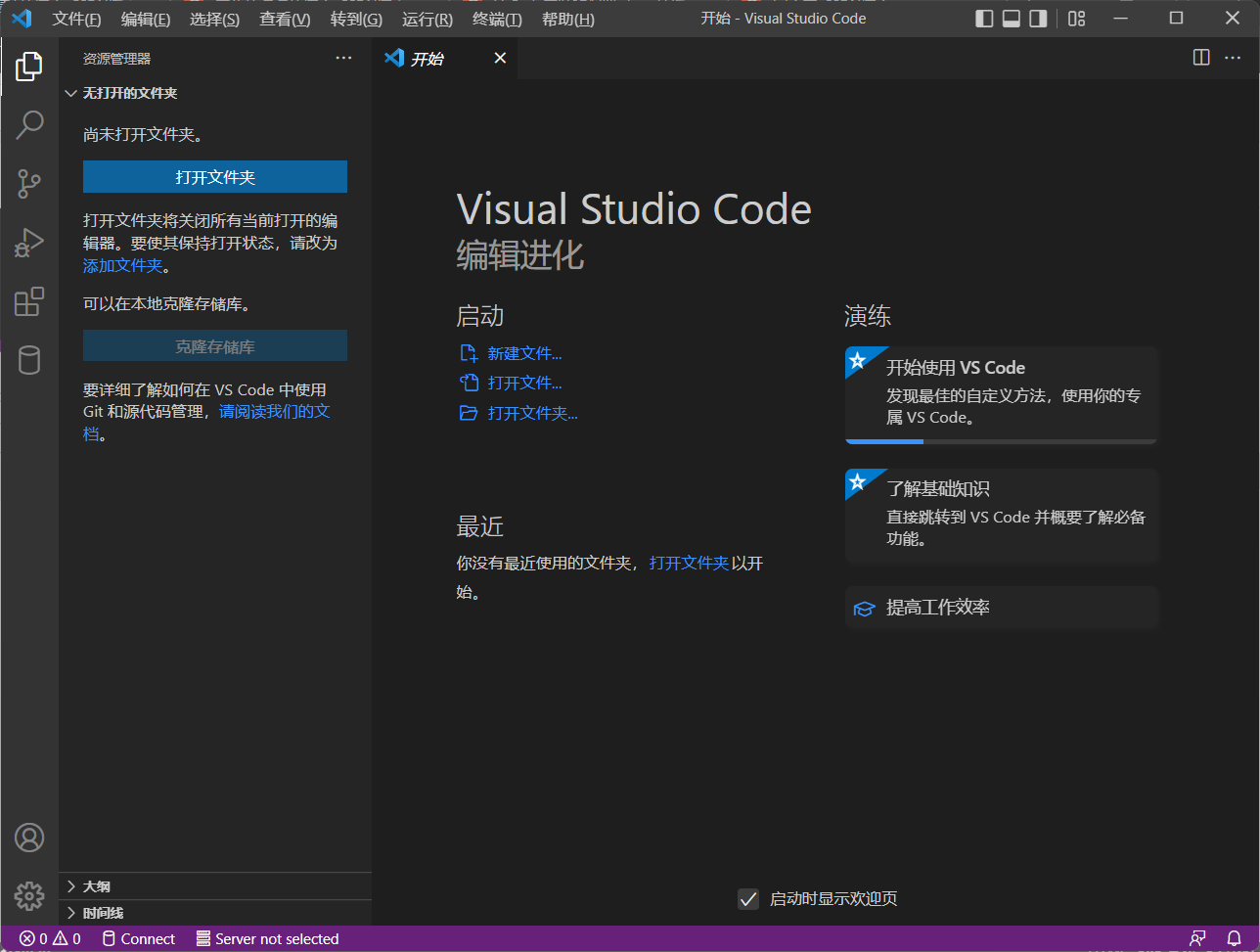1260x952 pixels.
Task: Open the 选择(S) menu
Action: click(x=214, y=20)
